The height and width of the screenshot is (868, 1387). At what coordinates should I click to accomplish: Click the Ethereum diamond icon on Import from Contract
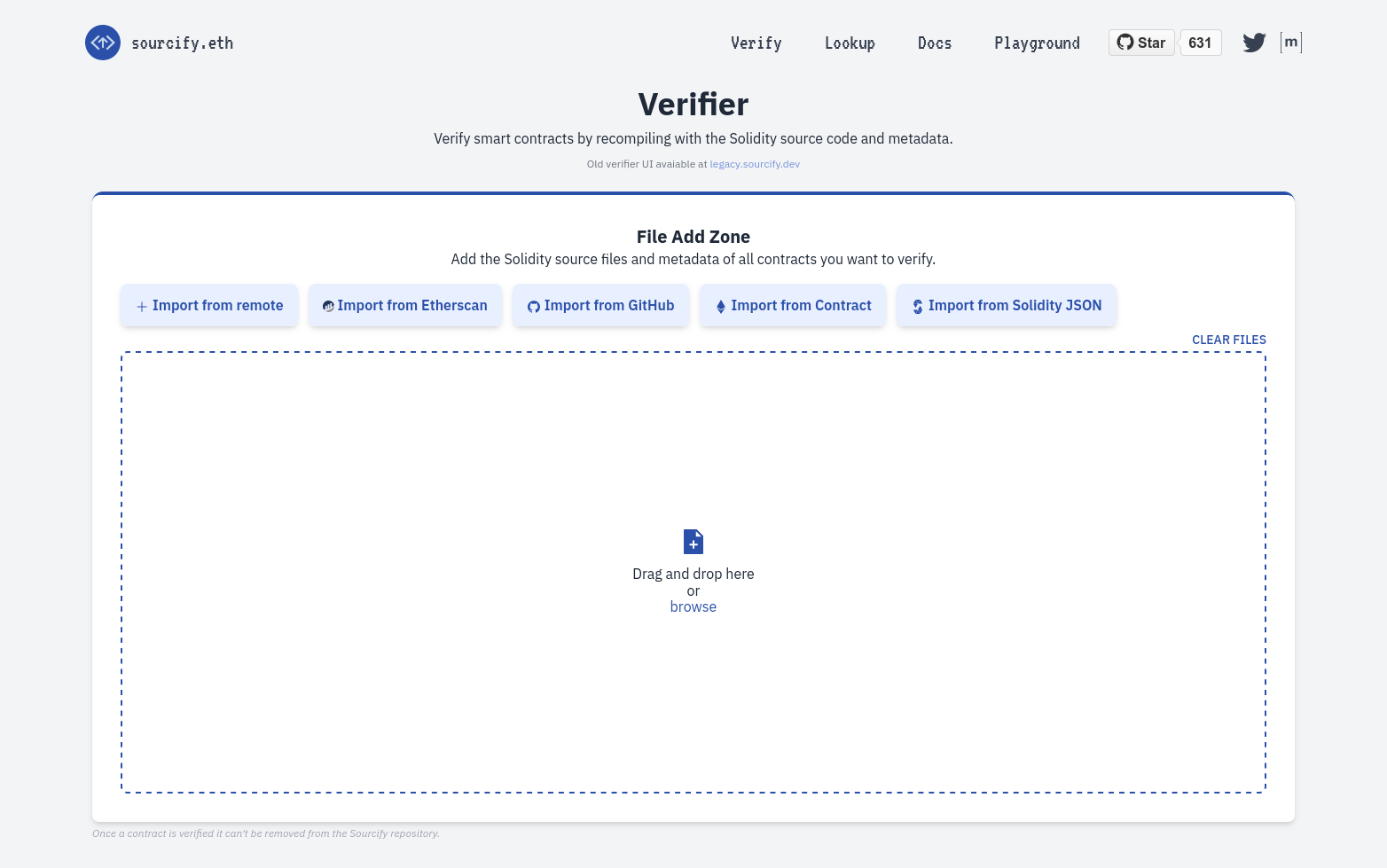pos(721,305)
